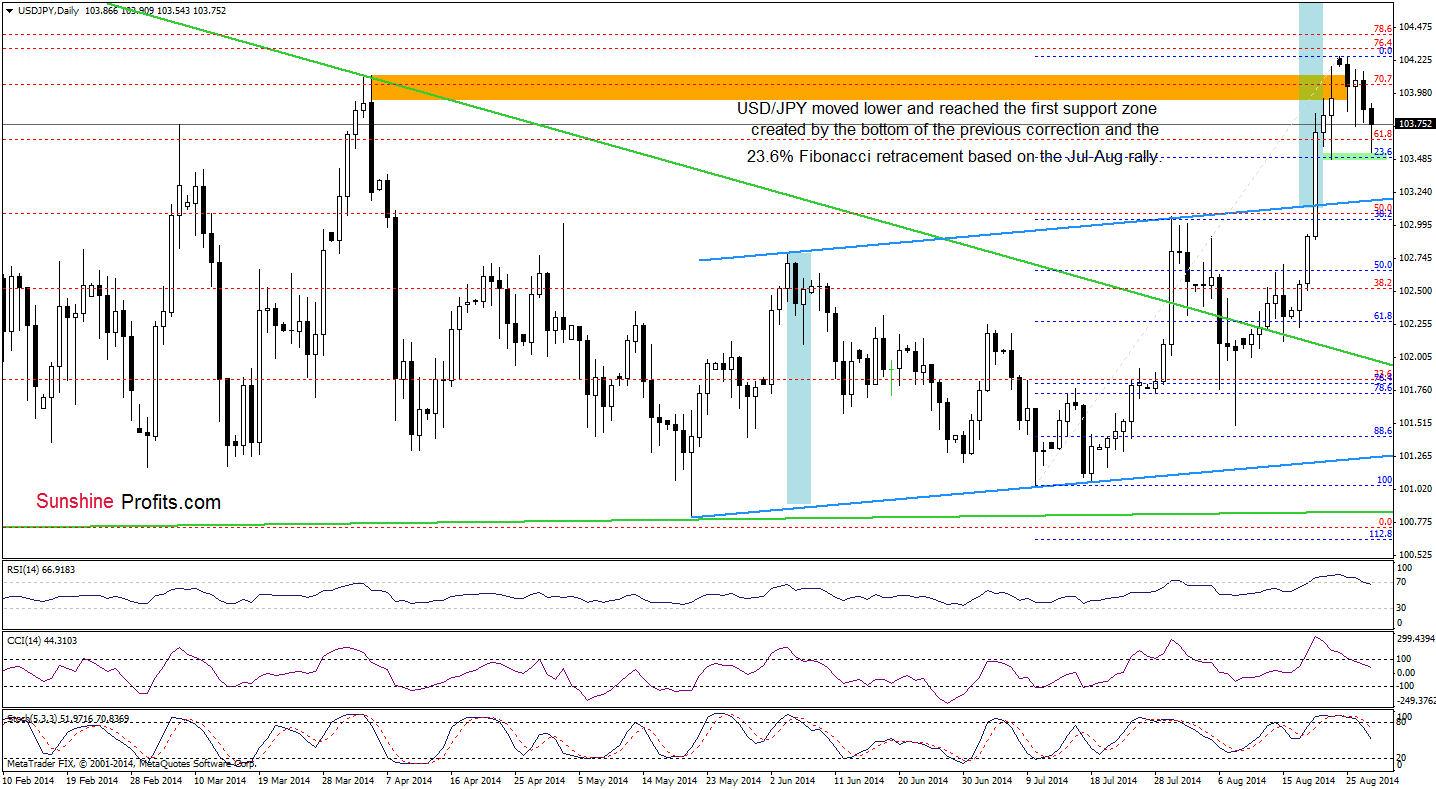Click the 101.760 price axis label
This screenshot has width=1436, height=789.
point(1414,390)
